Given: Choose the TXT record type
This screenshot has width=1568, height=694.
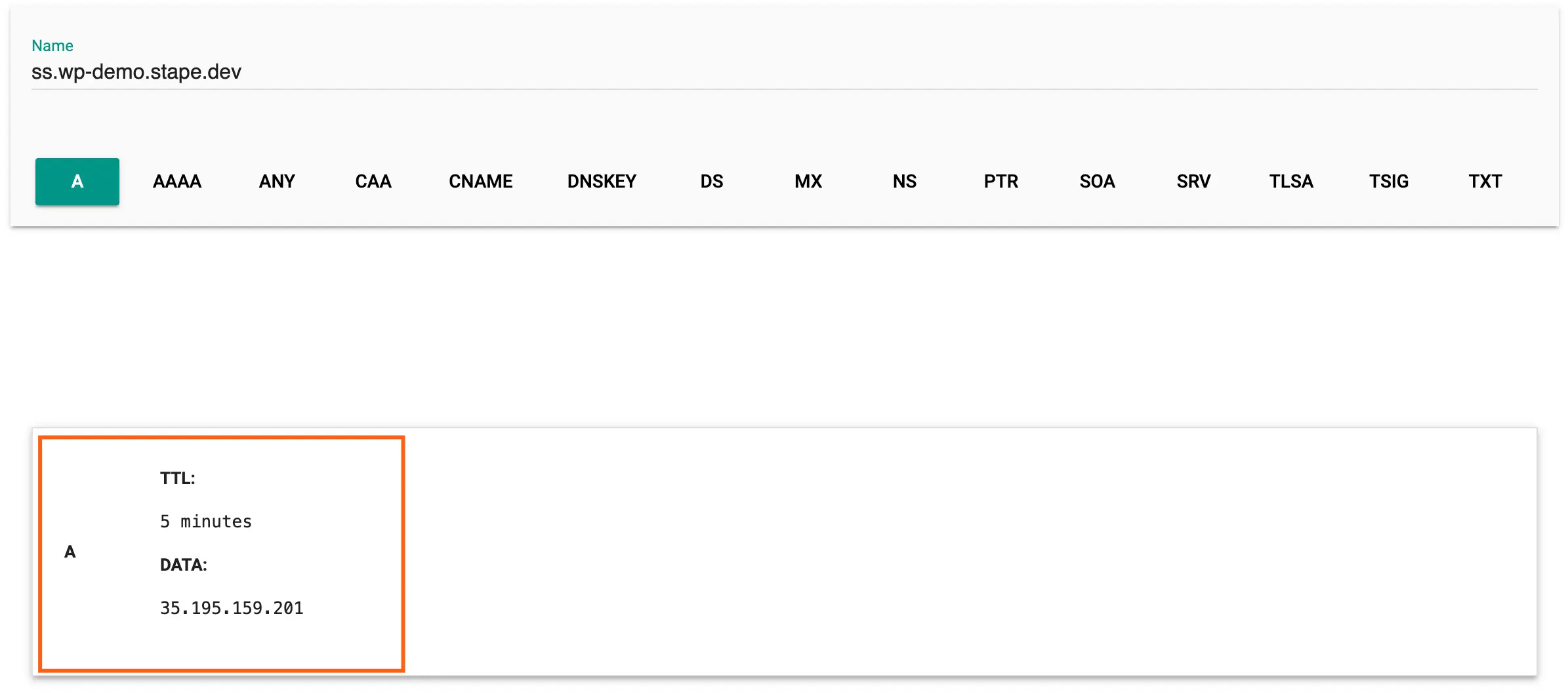Looking at the screenshot, I should pyautogui.click(x=1485, y=182).
